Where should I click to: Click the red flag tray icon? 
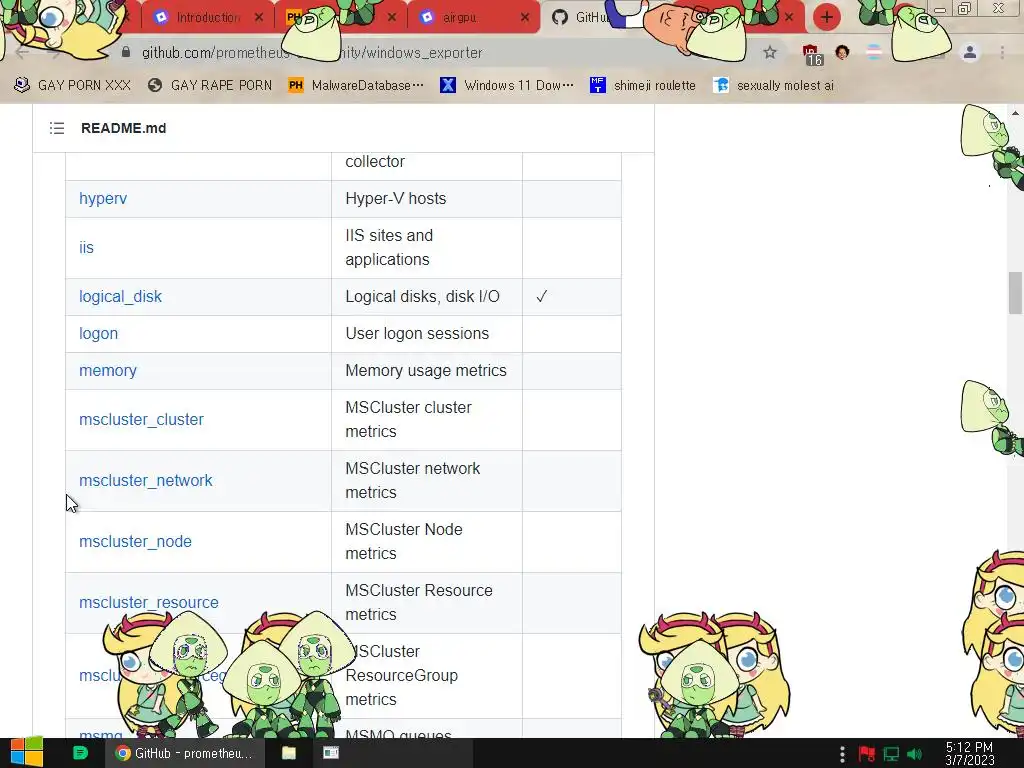point(867,754)
